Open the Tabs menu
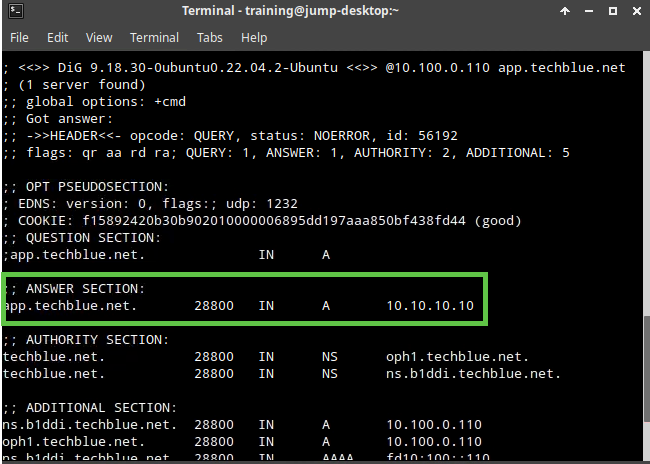 coord(210,38)
